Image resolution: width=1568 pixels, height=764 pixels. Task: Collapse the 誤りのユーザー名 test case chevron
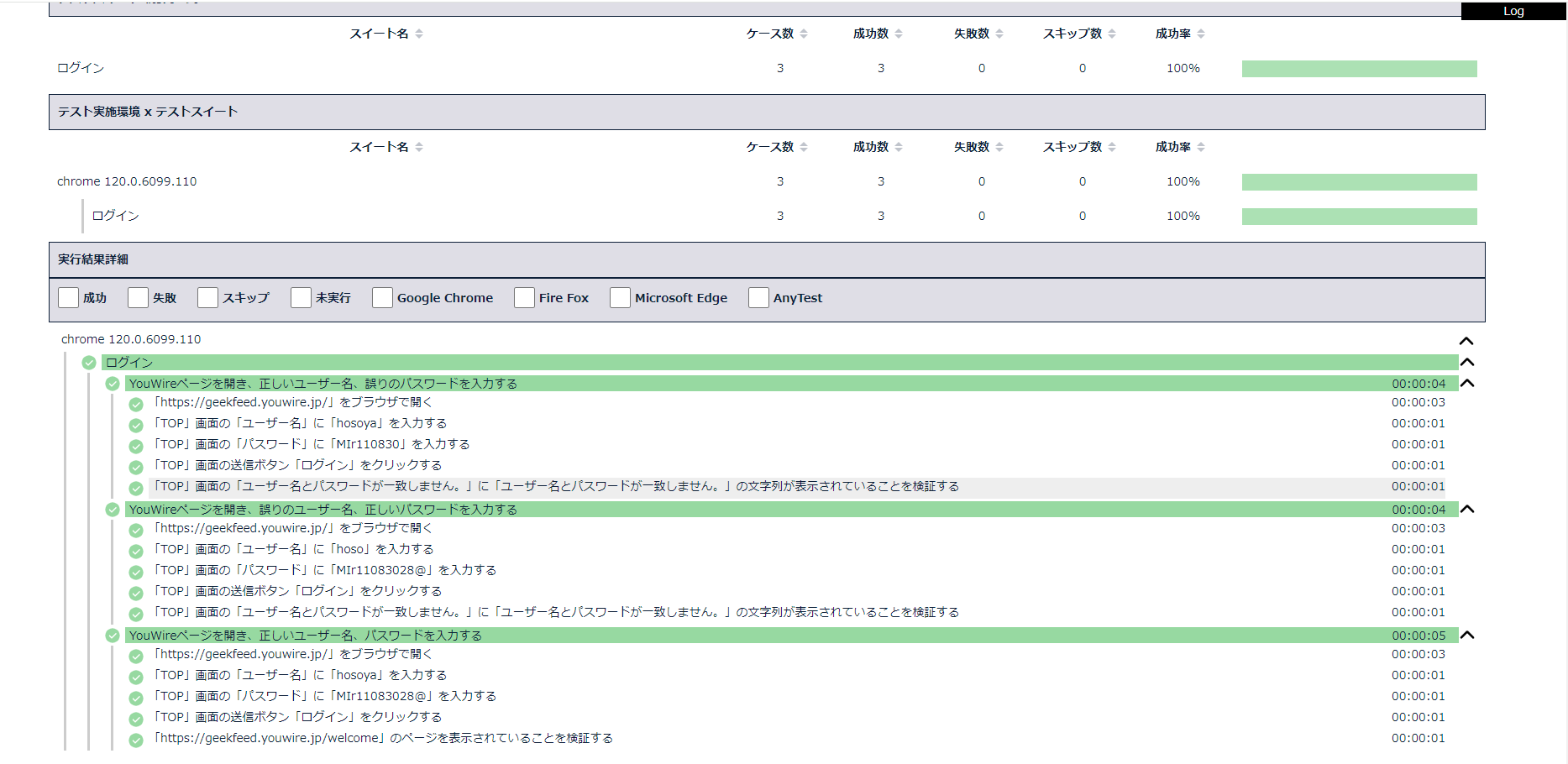[x=1467, y=509]
